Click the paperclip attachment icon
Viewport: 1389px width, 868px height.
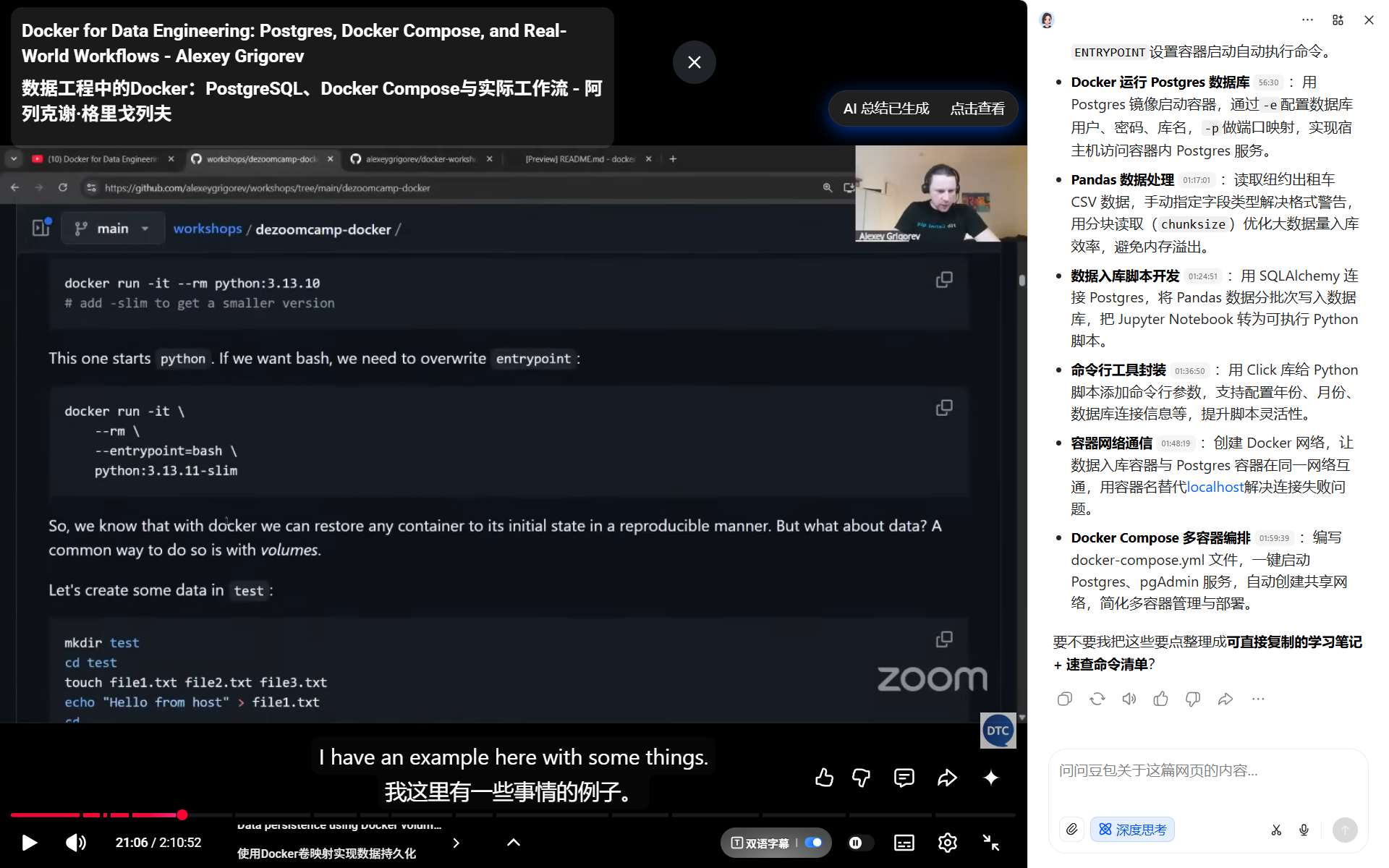click(1071, 830)
